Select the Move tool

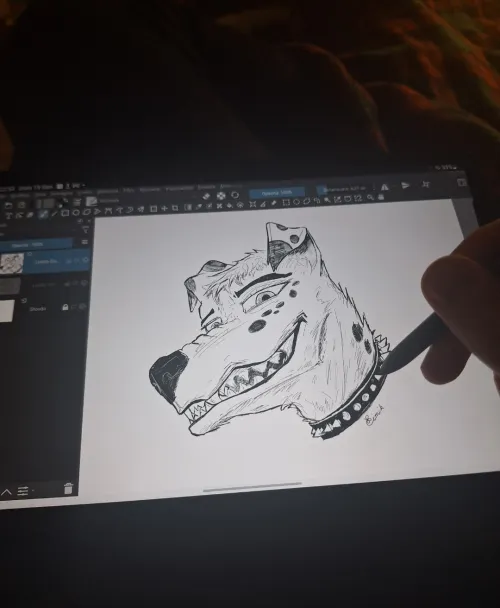(x=164, y=208)
